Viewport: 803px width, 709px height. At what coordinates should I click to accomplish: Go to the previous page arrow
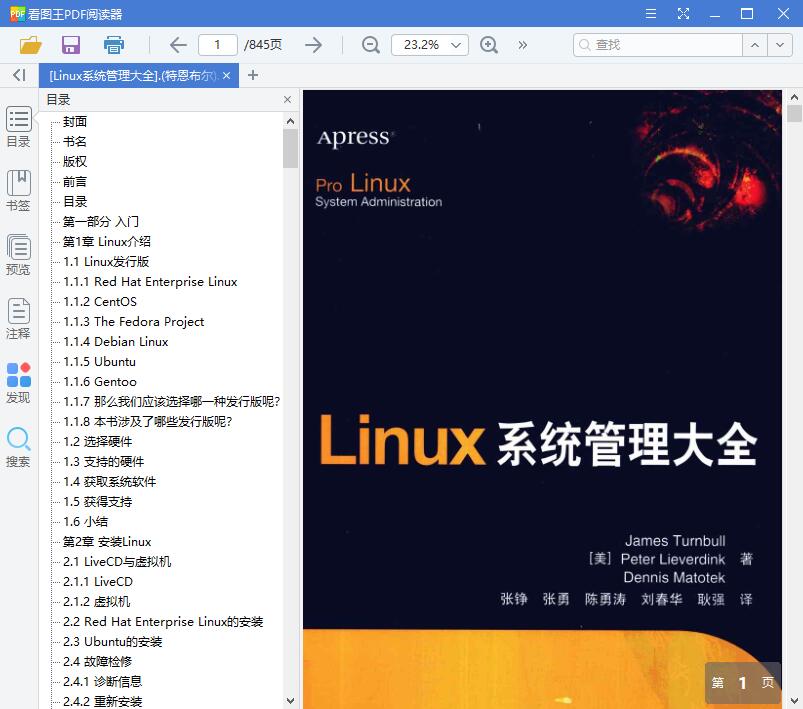(x=178, y=45)
